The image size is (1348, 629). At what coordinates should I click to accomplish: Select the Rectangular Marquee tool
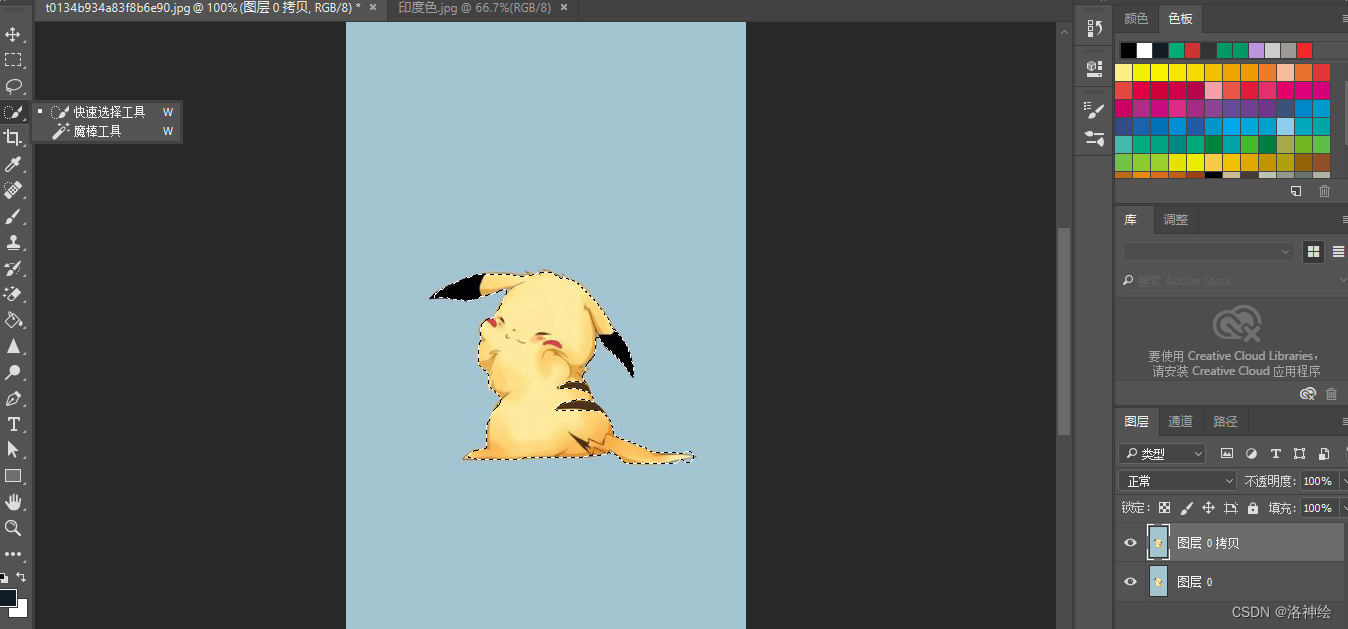point(13,60)
